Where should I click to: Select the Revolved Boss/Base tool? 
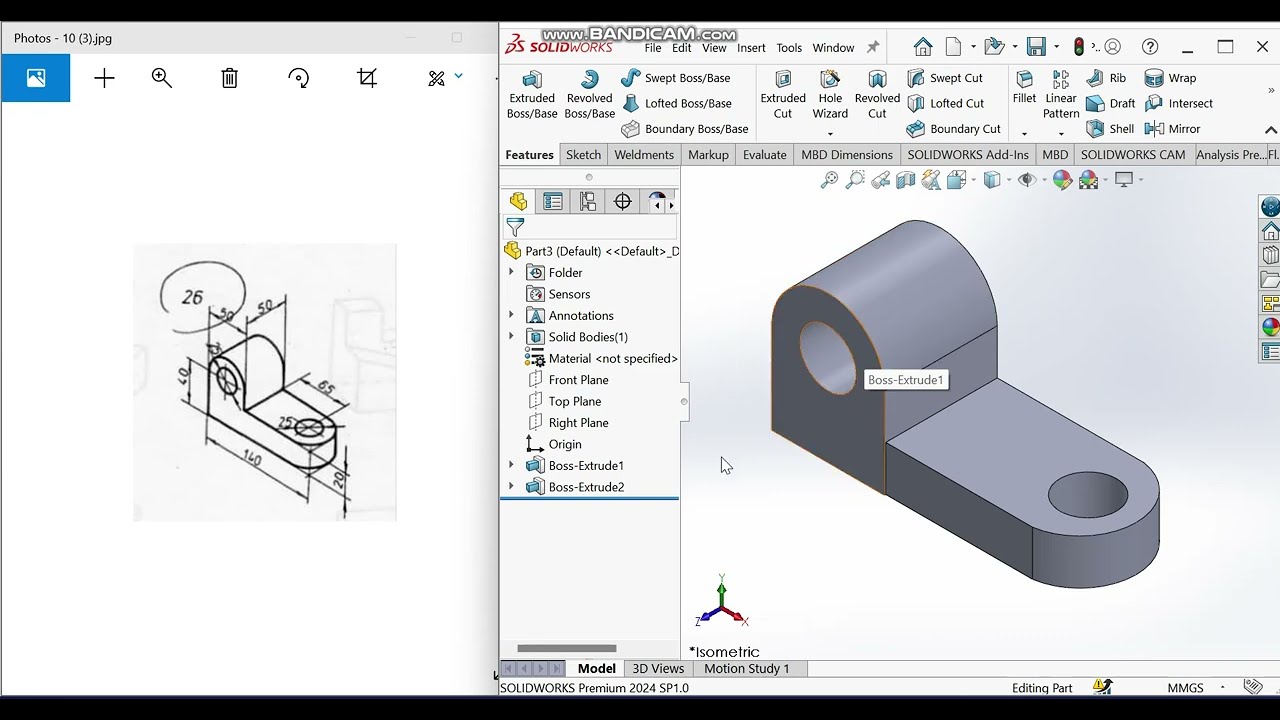click(590, 95)
